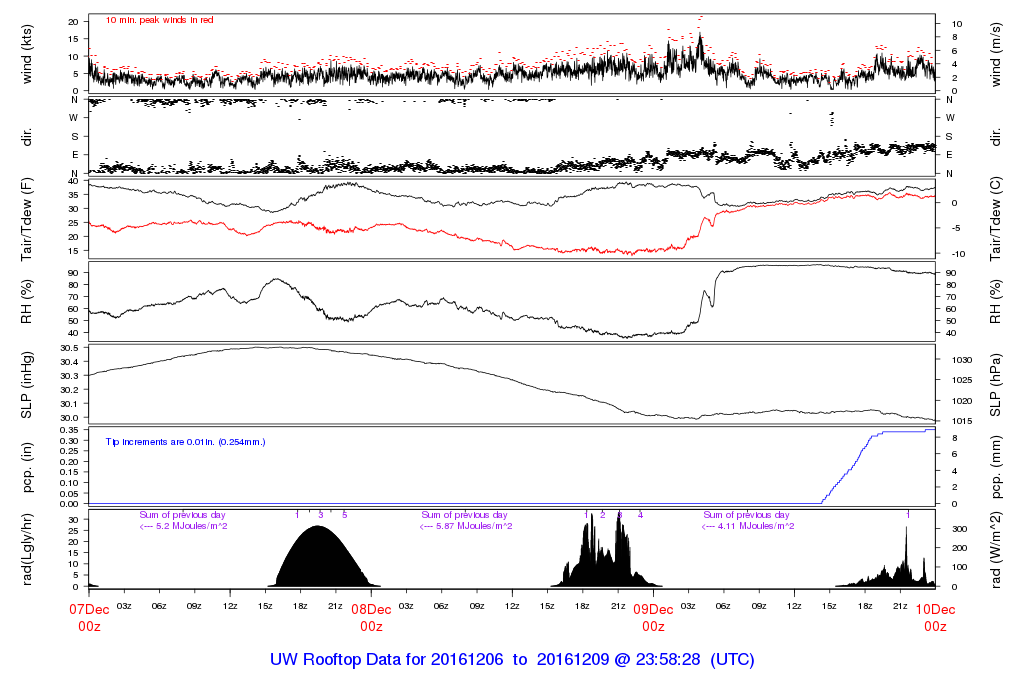Click the "rad (W/m^2)" axis label
This screenshot has width=1024, height=700.
995,549
